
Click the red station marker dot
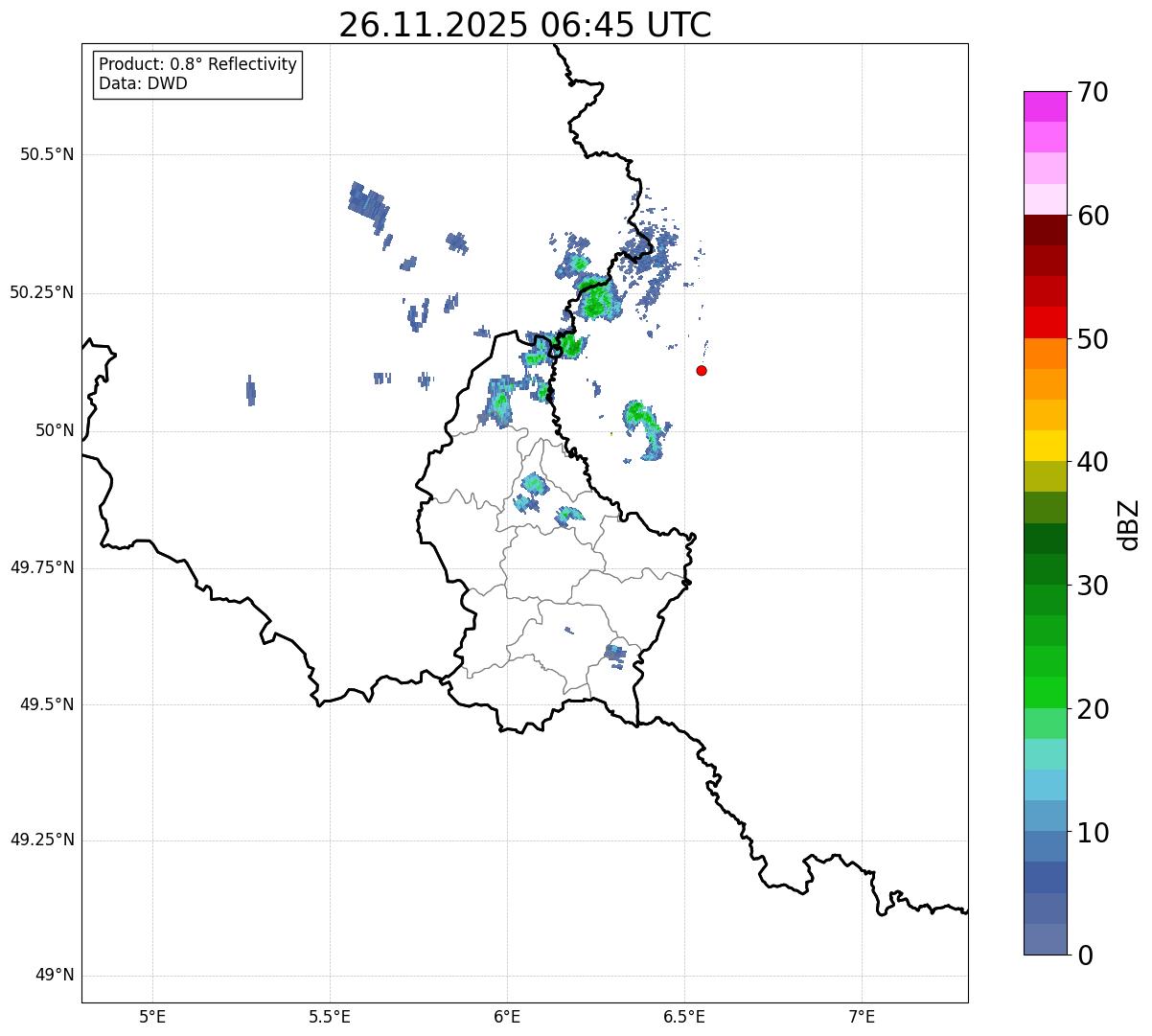click(x=702, y=370)
